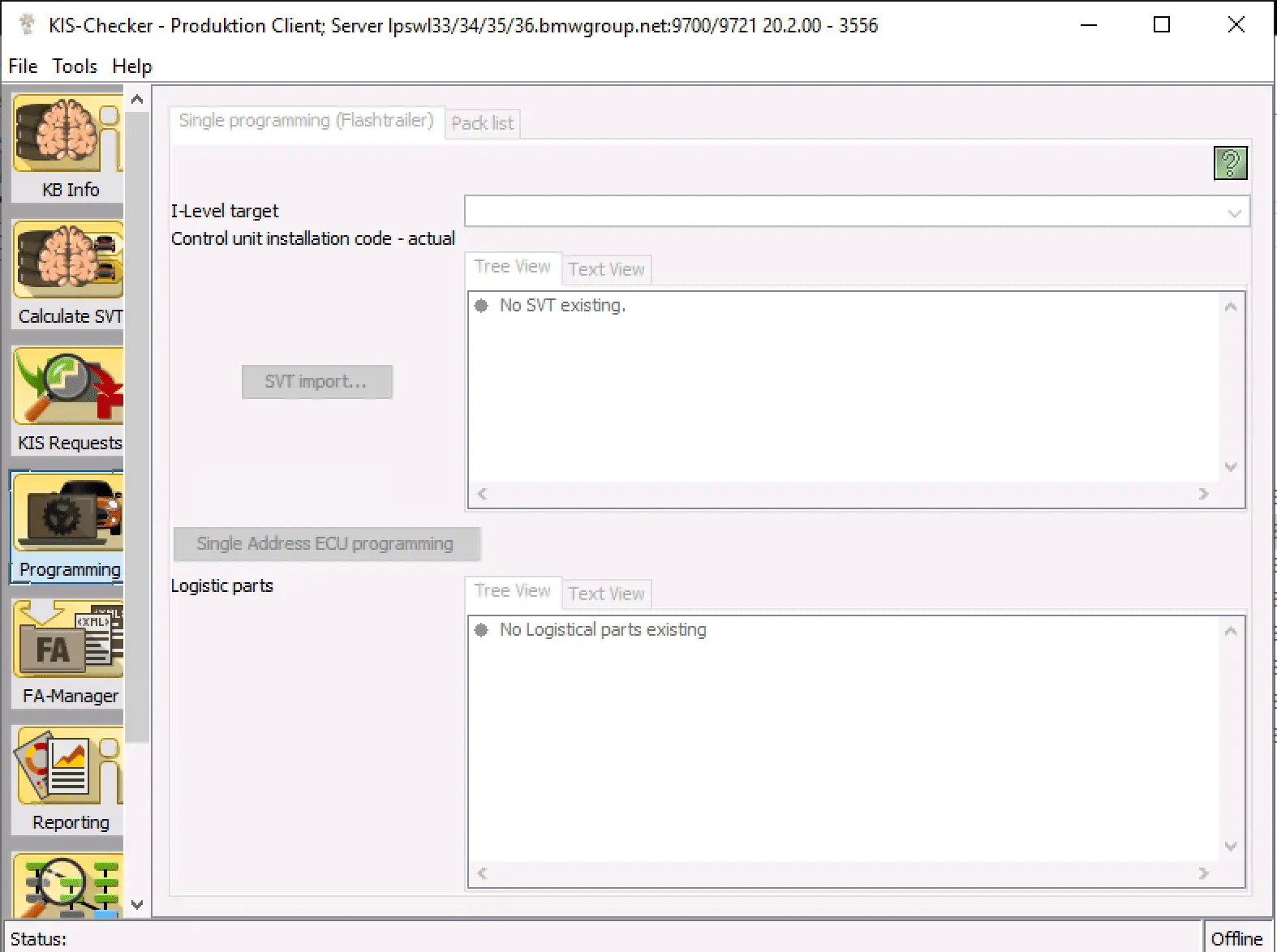This screenshot has width=1277, height=952.
Task: Click Logistic parts panel scroll up arrow
Action: click(x=1231, y=631)
